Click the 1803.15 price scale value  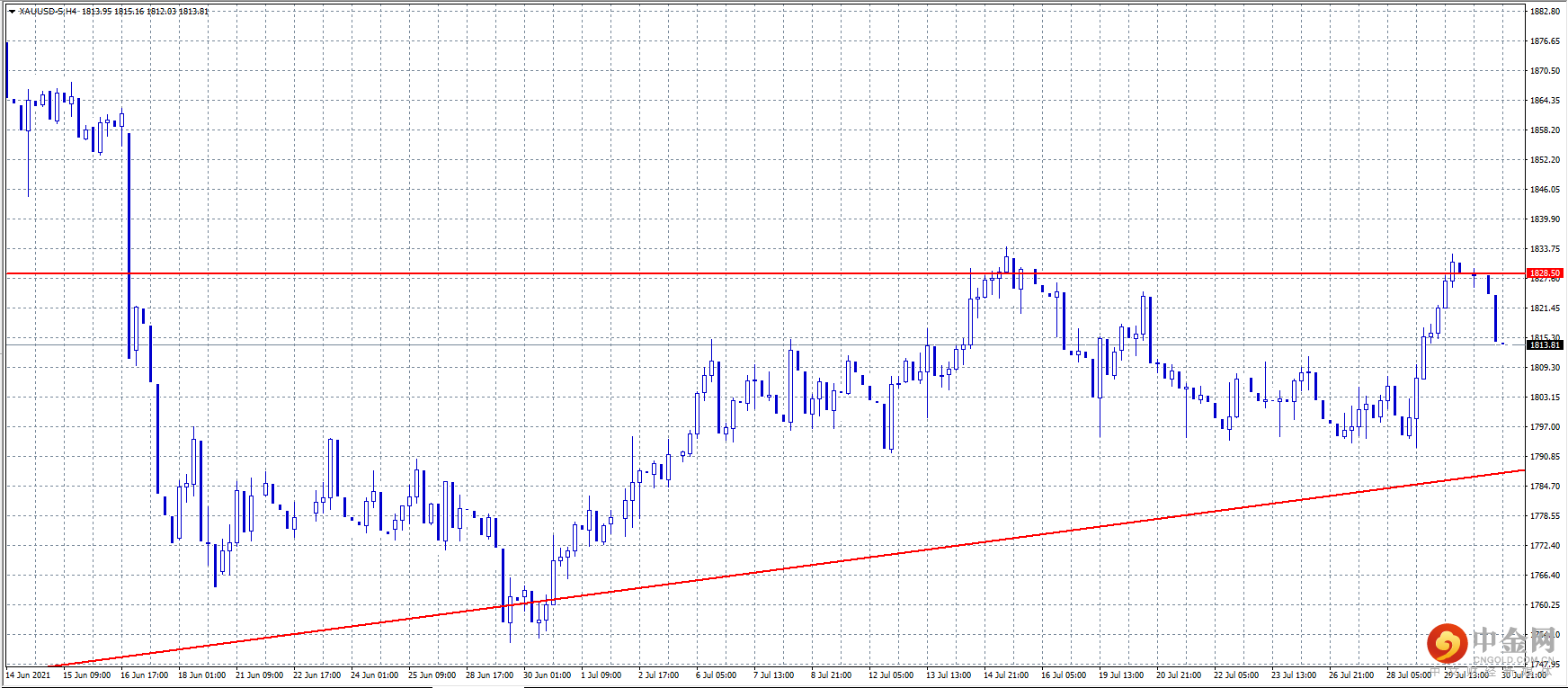tap(1546, 398)
